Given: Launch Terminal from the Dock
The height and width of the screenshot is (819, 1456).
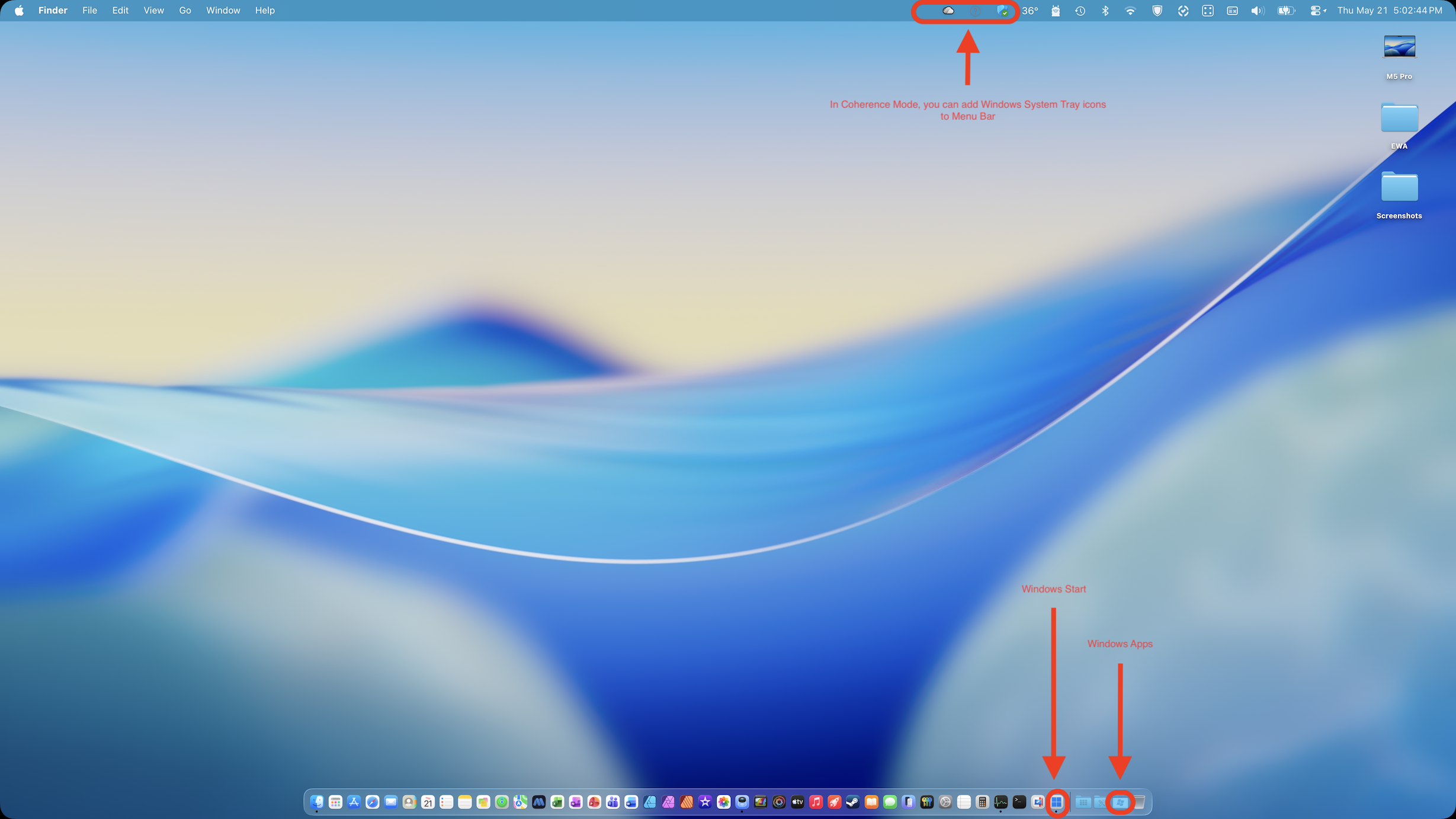Looking at the screenshot, I should tap(1019, 802).
